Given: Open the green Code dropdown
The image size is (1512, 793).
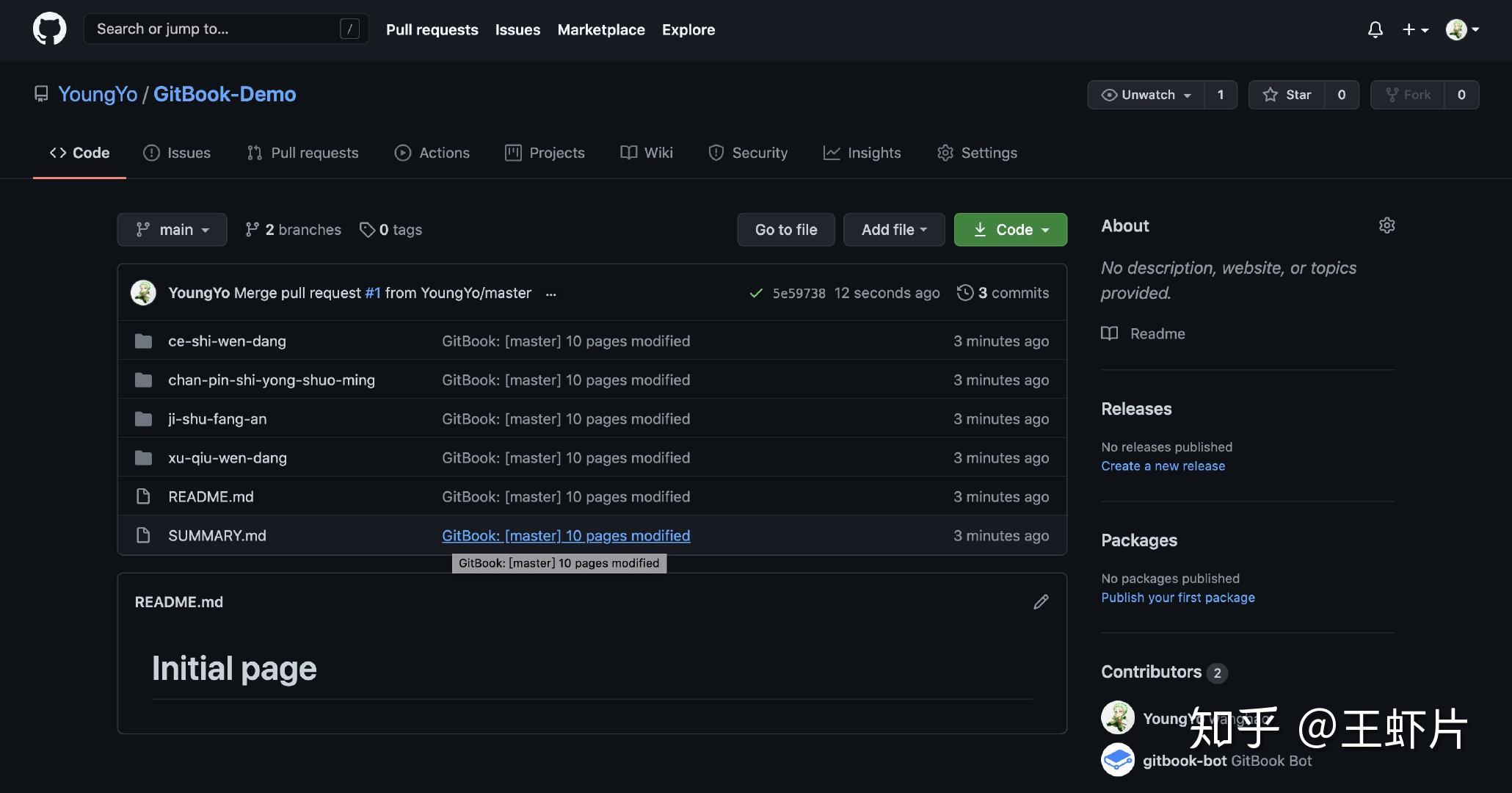Looking at the screenshot, I should [x=1010, y=230].
